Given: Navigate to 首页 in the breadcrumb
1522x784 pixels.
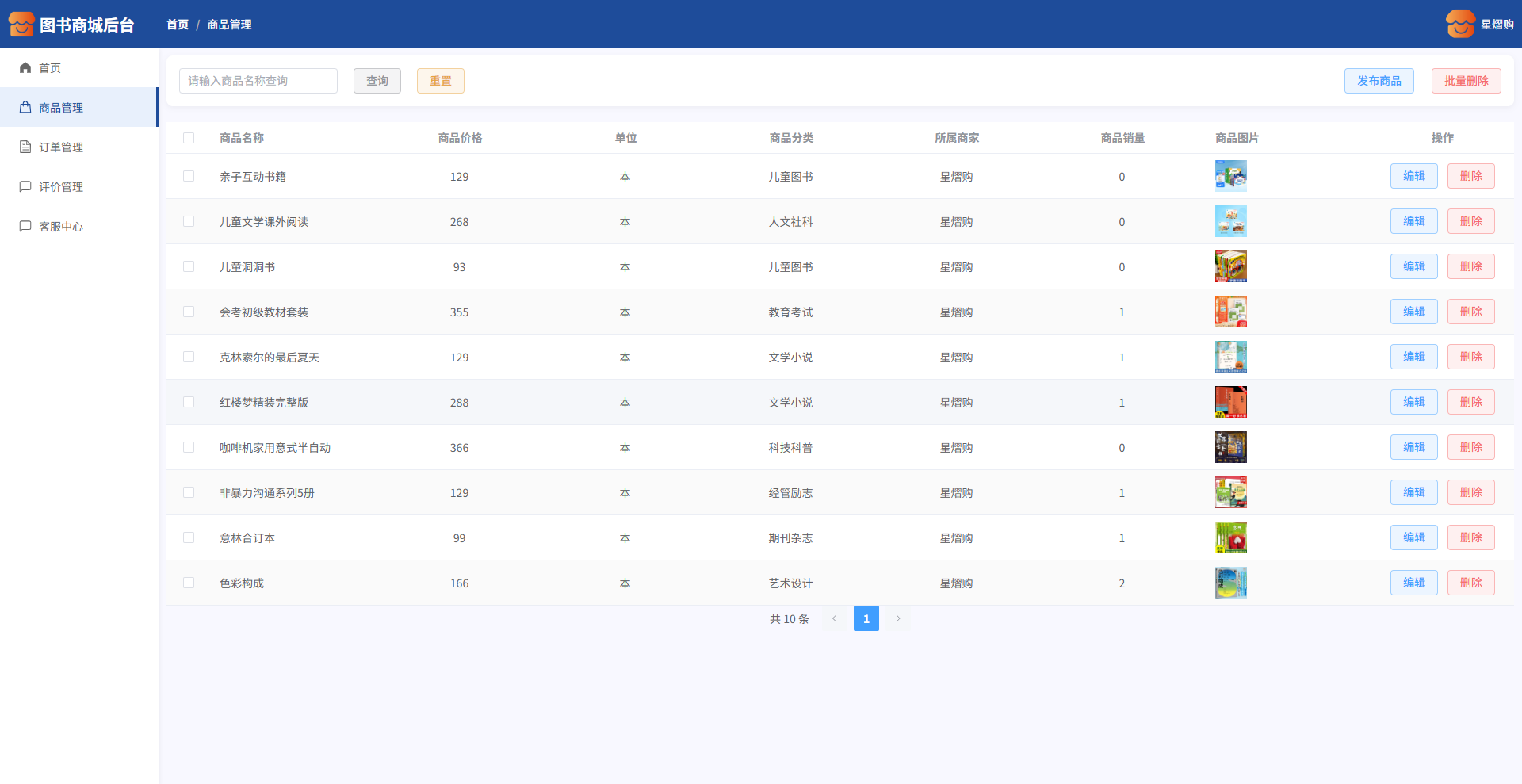Looking at the screenshot, I should click(178, 25).
